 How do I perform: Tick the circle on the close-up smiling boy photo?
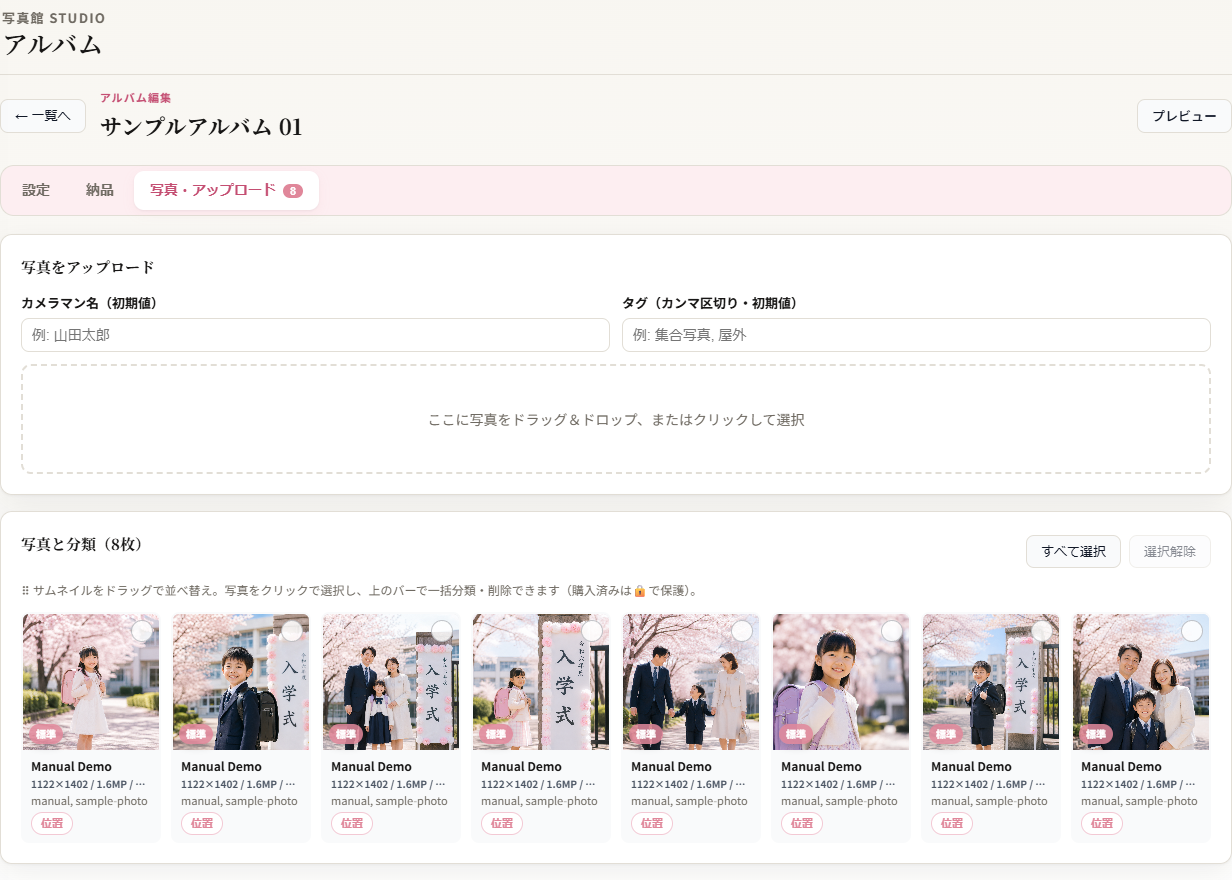pos(292,631)
